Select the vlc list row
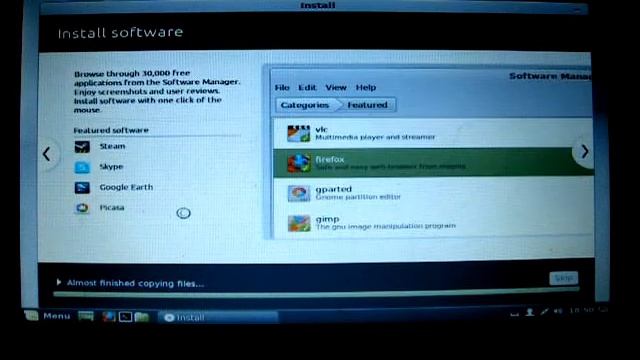This screenshot has height=360, width=640. tap(433, 133)
